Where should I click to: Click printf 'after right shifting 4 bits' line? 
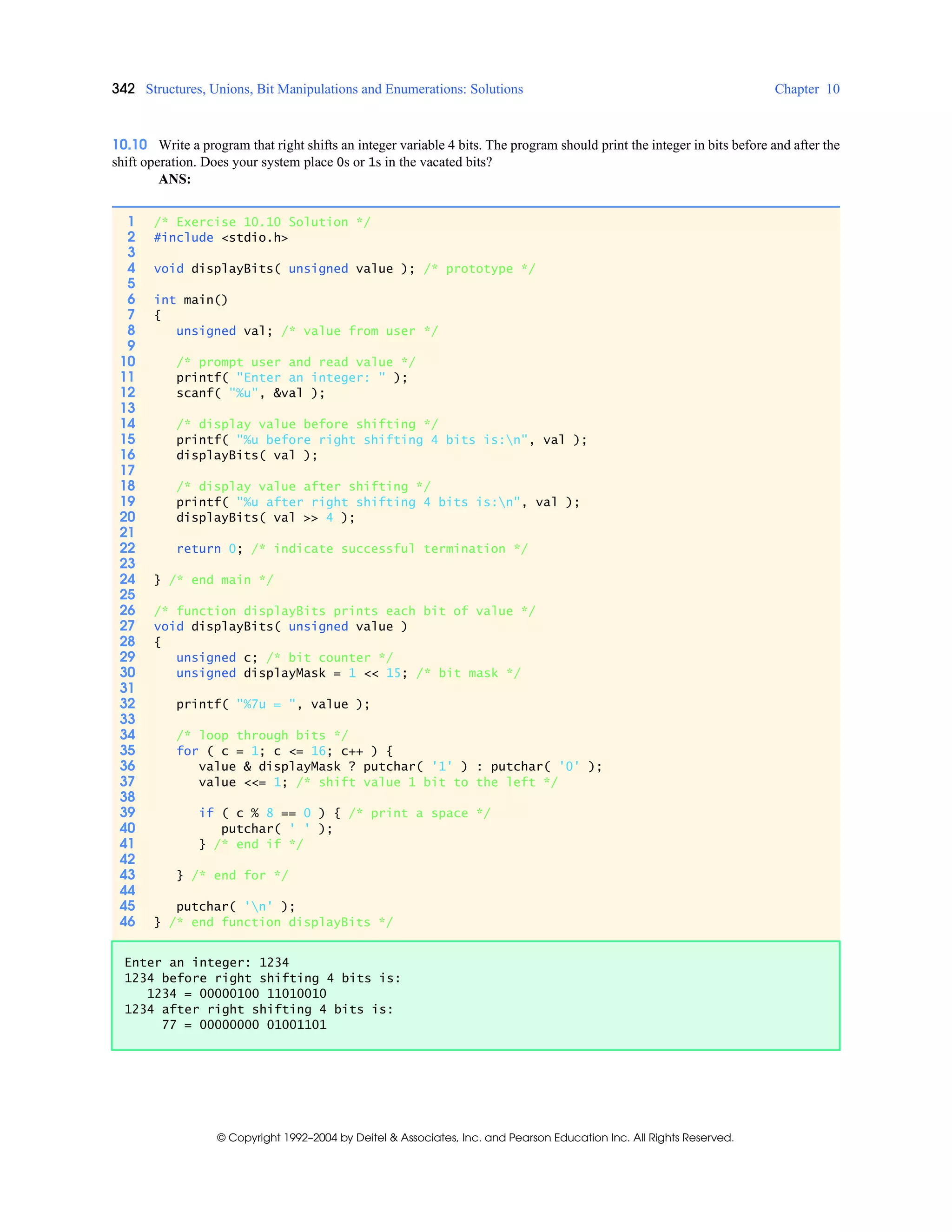click(378, 502)
